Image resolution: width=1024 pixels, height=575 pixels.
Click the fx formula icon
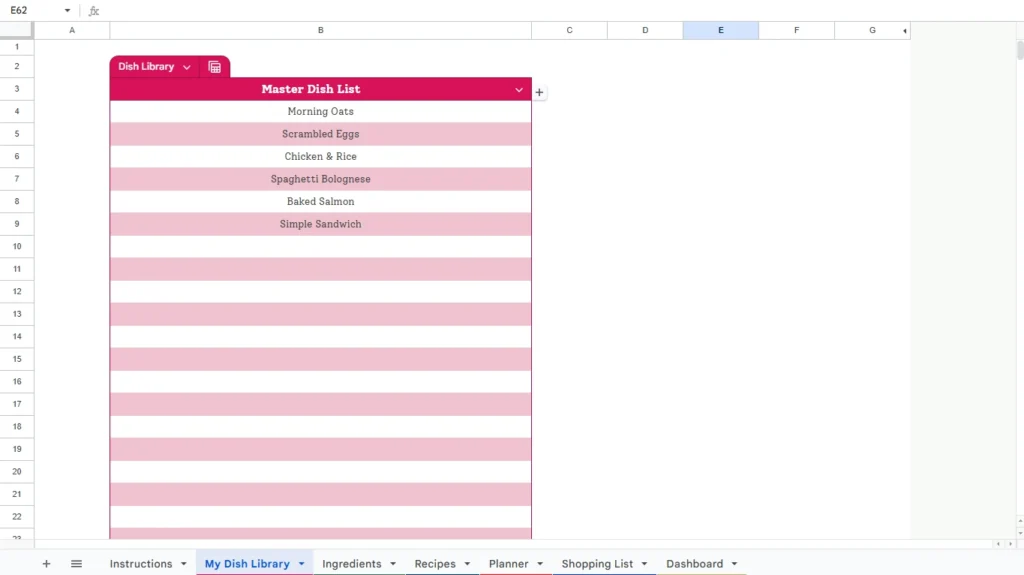click(x=93, y=10)
